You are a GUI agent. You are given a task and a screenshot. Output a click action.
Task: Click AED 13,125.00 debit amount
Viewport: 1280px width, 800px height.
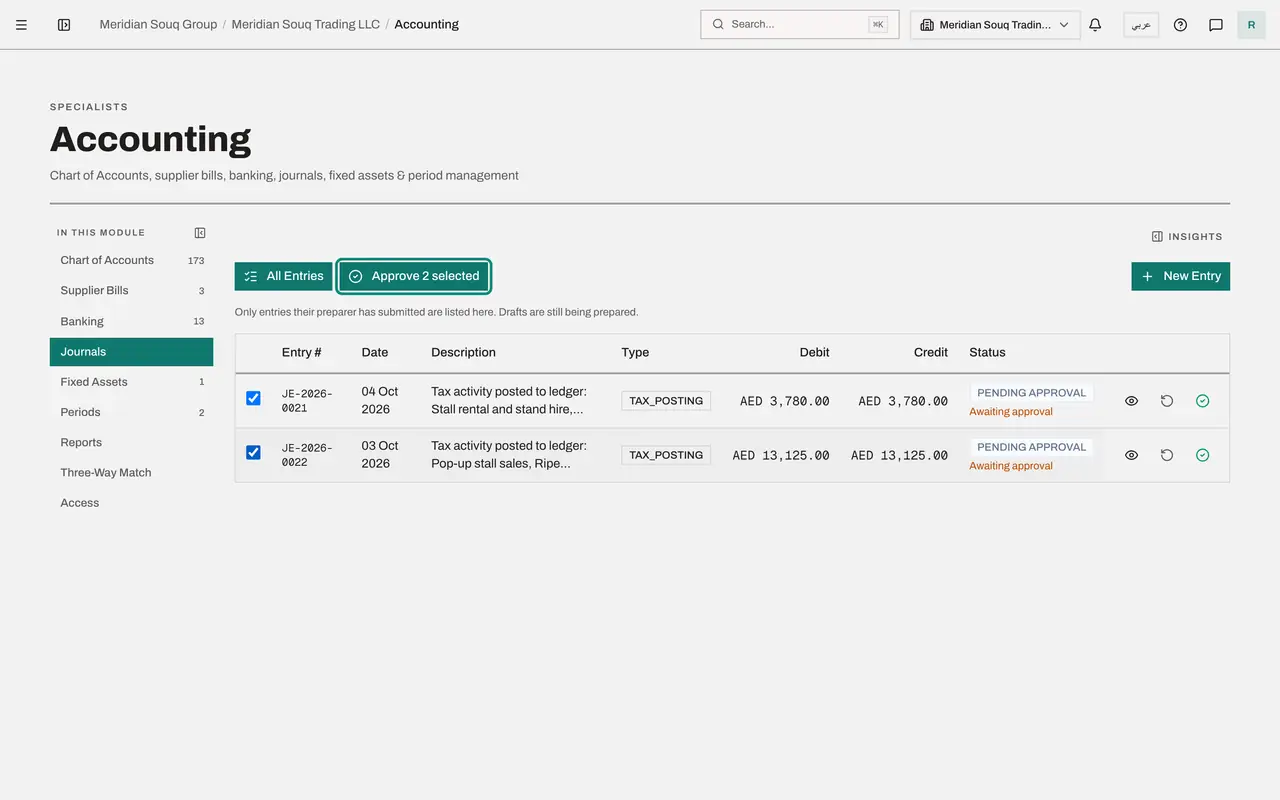tap(781, 455)
